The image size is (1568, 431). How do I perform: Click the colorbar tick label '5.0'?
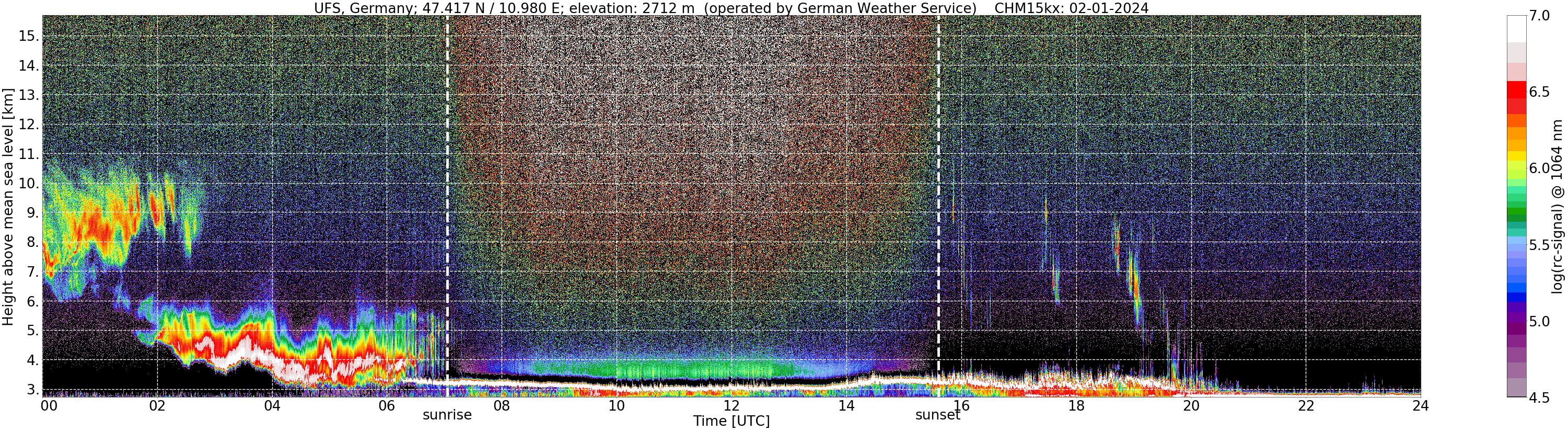[x=1539, y=321]
